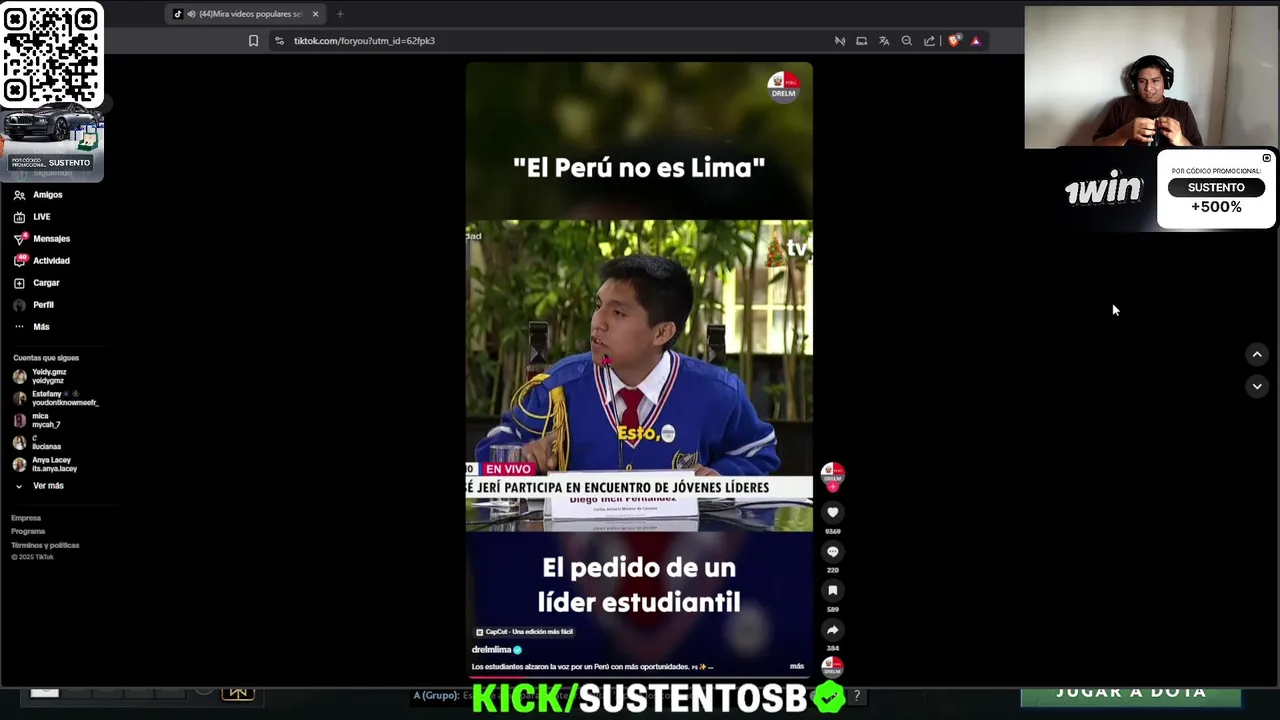Image resolution: width=1280 pixels, height=720 pixels.
Task: Click the Cargar plus-square icon
Action: 19,283
